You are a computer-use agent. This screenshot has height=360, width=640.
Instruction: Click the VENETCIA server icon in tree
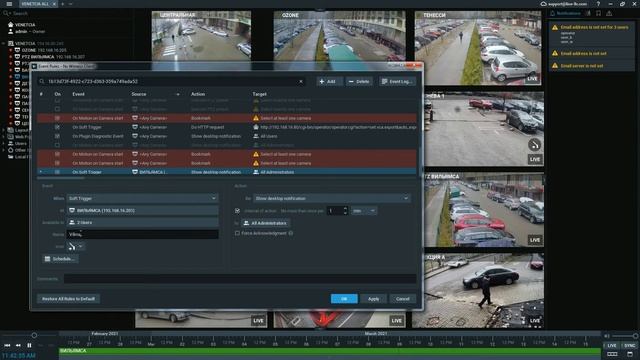11,43
